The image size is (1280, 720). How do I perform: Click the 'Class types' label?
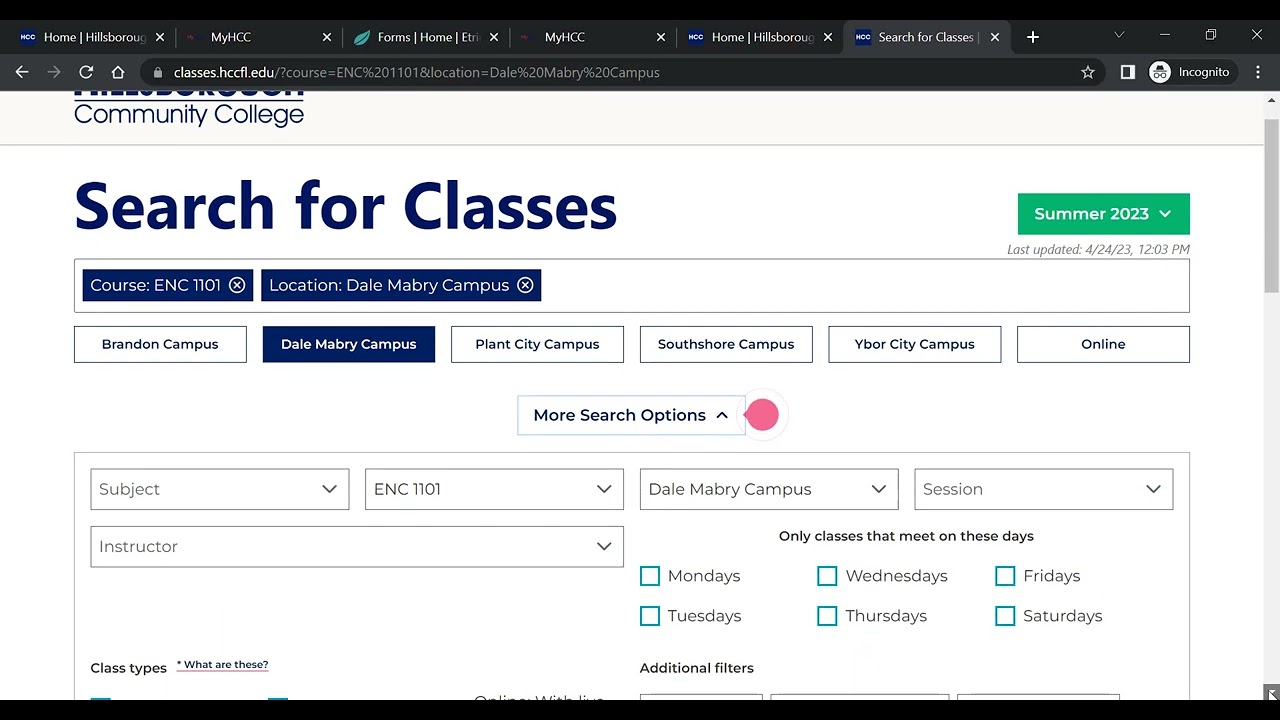129,668
